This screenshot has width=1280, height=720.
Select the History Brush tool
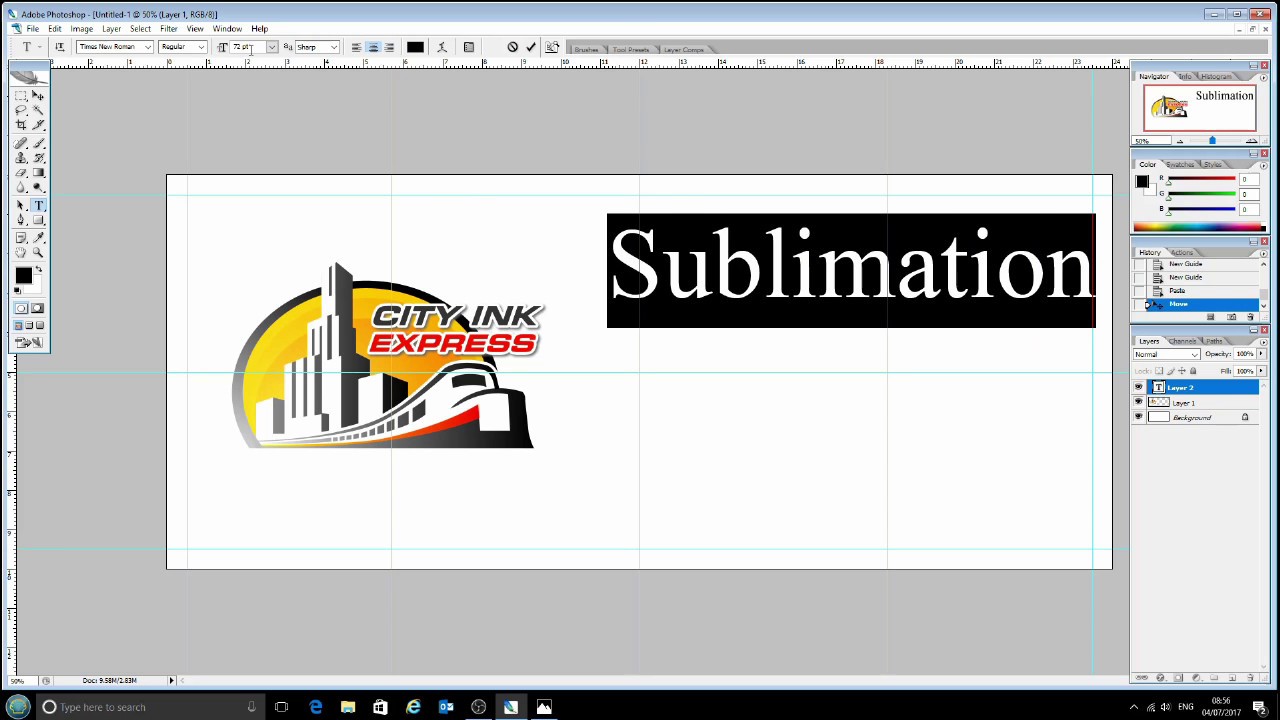[38, 158]
